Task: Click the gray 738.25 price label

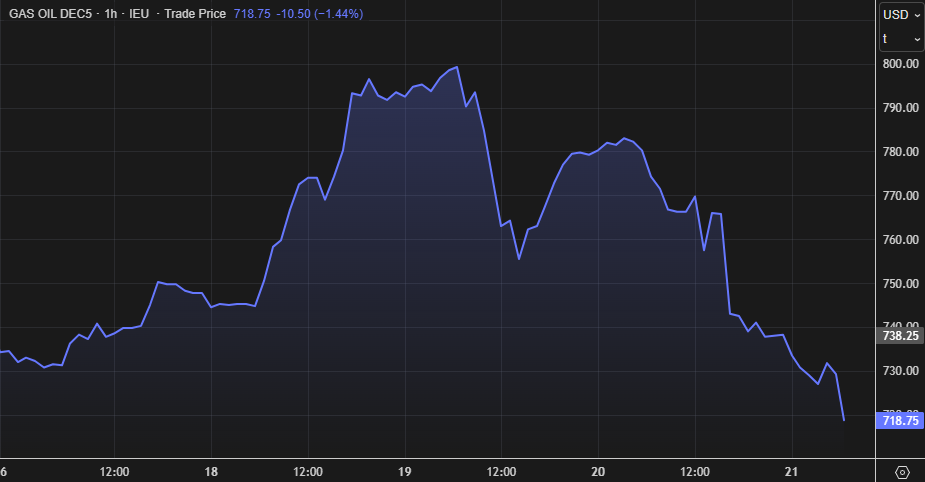Action: point(901,337)
